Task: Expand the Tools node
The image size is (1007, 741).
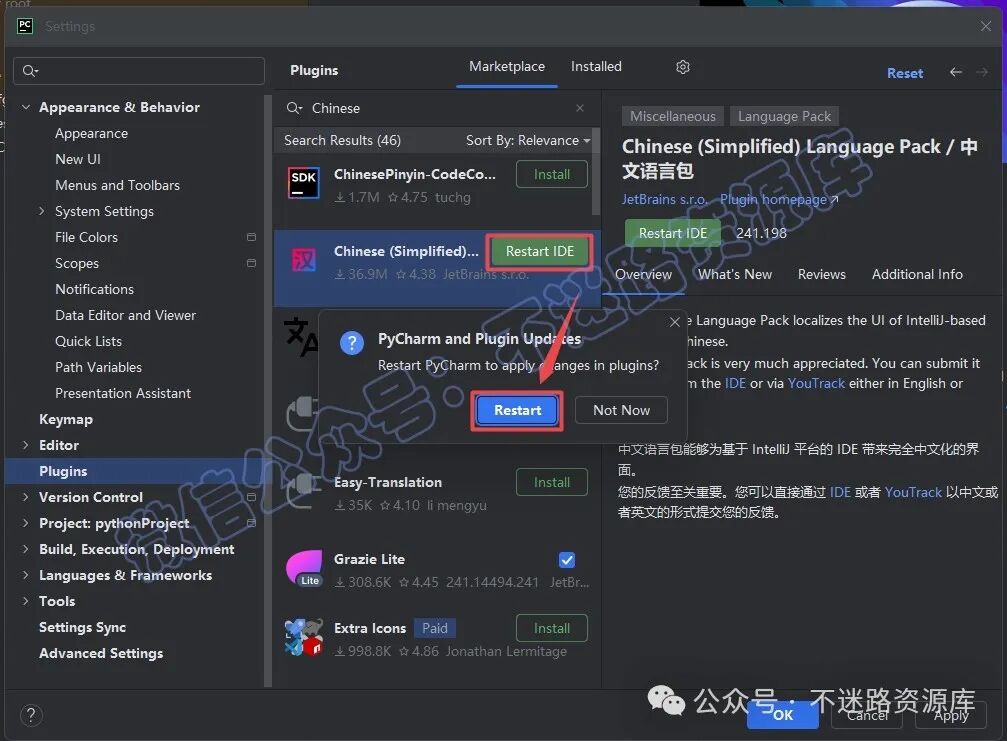Action: tap(26, 600)
